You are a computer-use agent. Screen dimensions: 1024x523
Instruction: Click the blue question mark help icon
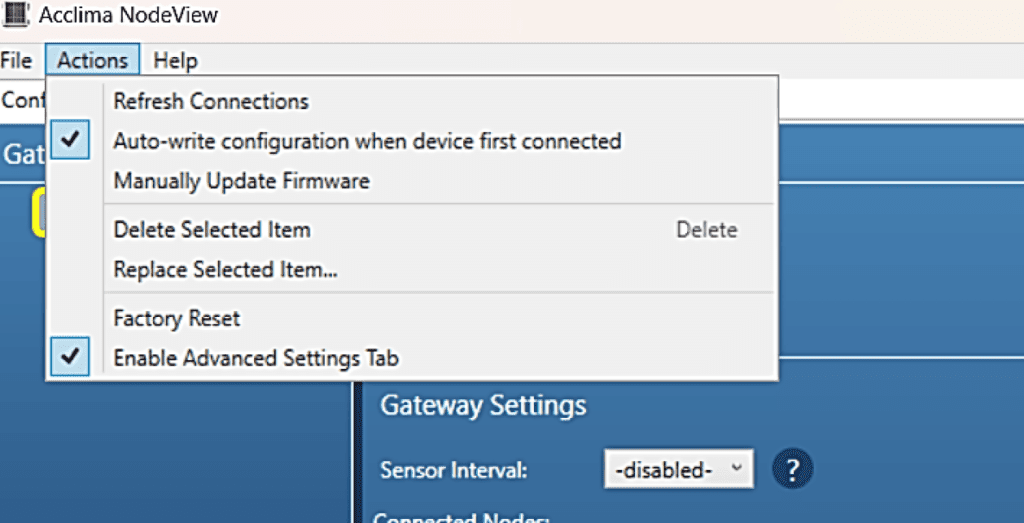pyautogui.click(x=794, y=468)
